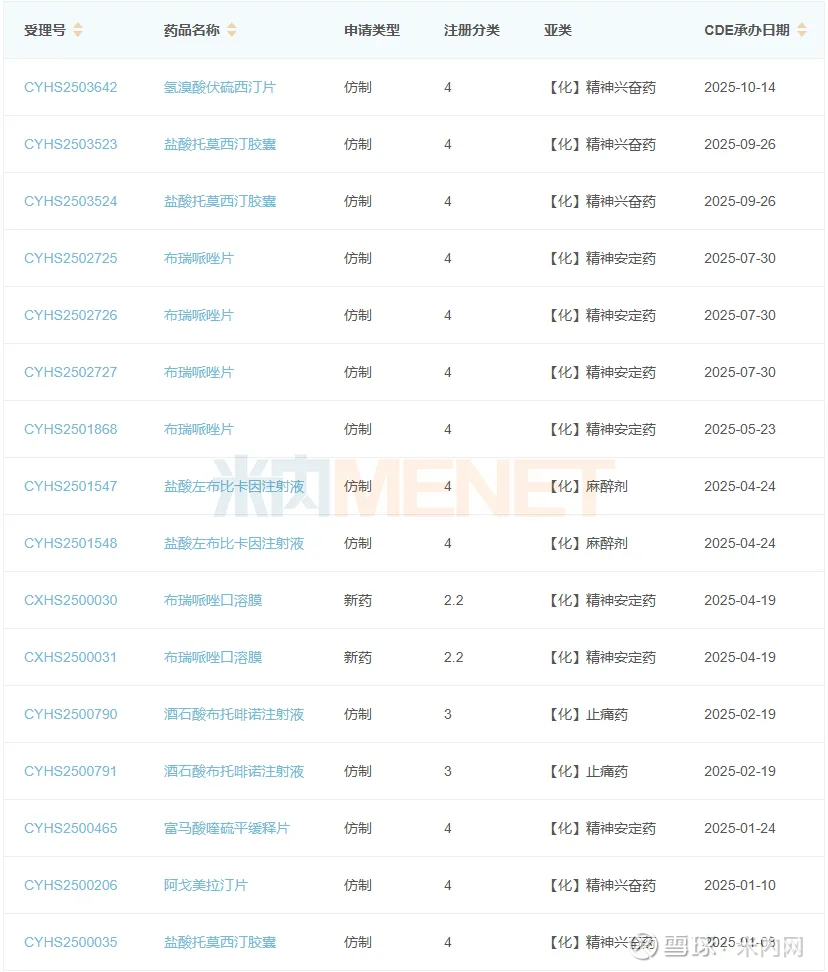Open record CYHS2502725
This screenshot has height=972, width=828.
tap(70, 258)
